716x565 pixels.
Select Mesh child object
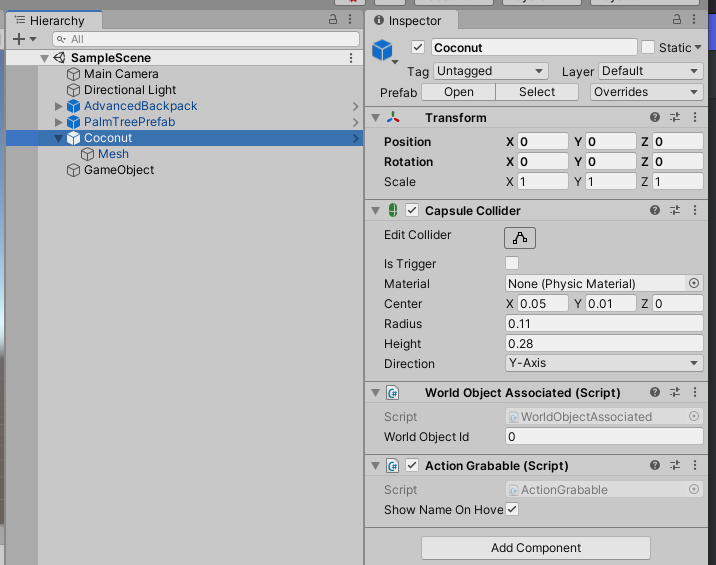(113, 154)
